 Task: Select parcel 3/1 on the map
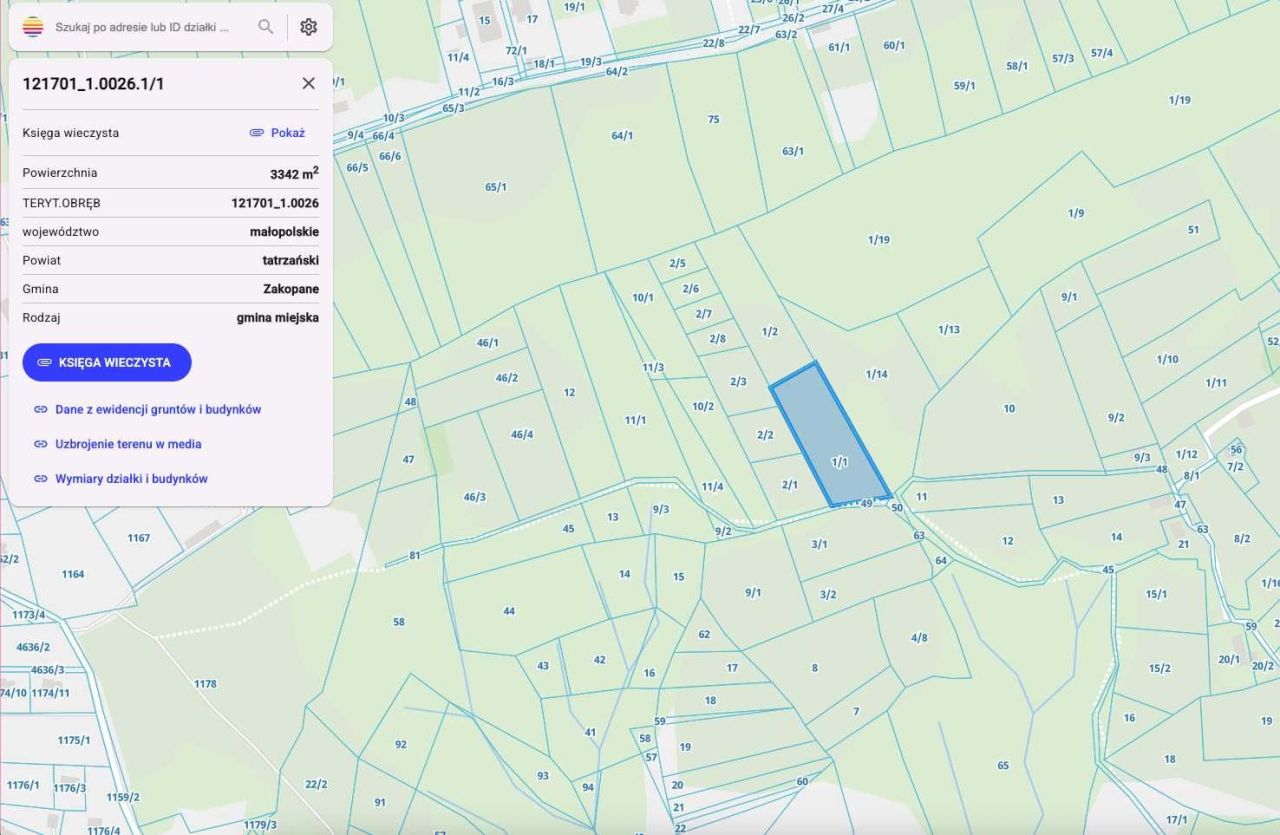[819, 544]
